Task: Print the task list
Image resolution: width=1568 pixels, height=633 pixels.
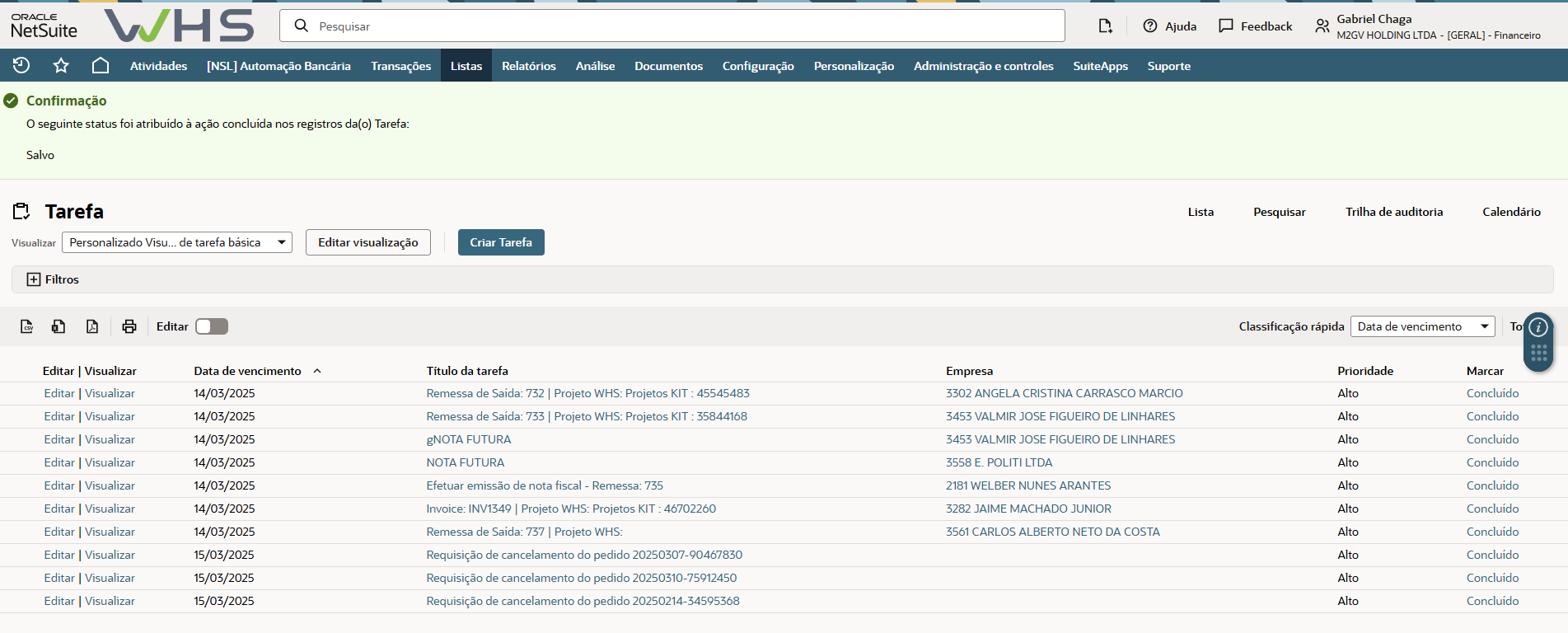Action: pyautogui.click(x=129, y=326)
